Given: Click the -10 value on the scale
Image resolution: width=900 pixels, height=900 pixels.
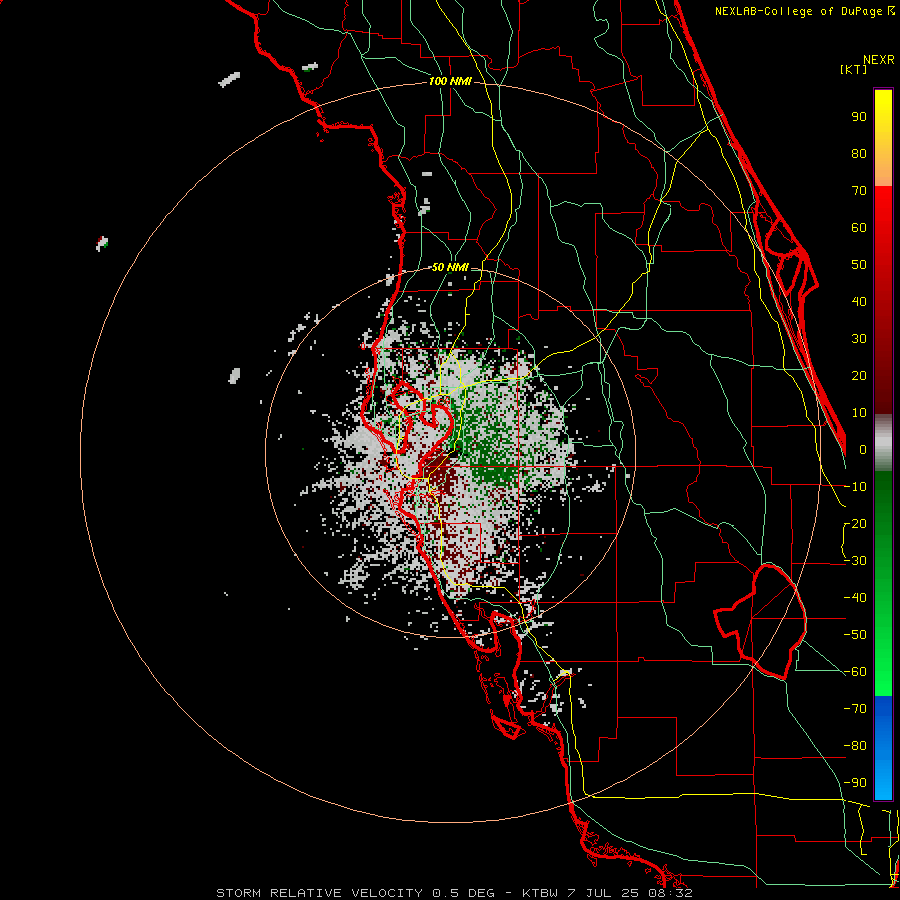Looking at the screenshot, I should coord(855,487).
